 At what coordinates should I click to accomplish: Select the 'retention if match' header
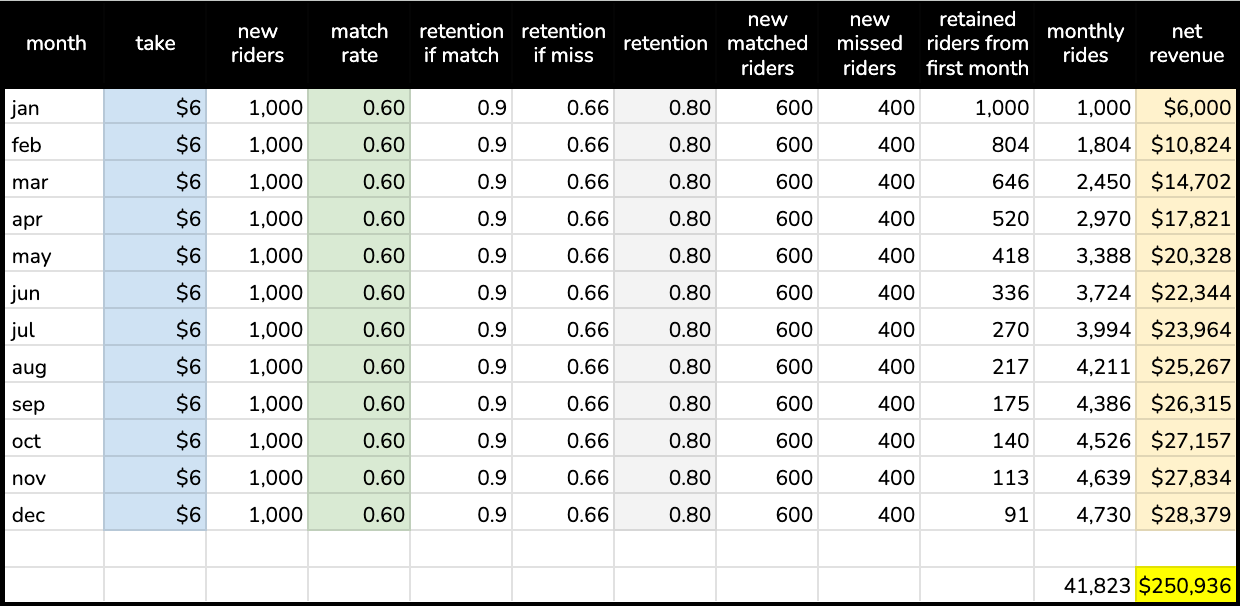pos(461,44)
